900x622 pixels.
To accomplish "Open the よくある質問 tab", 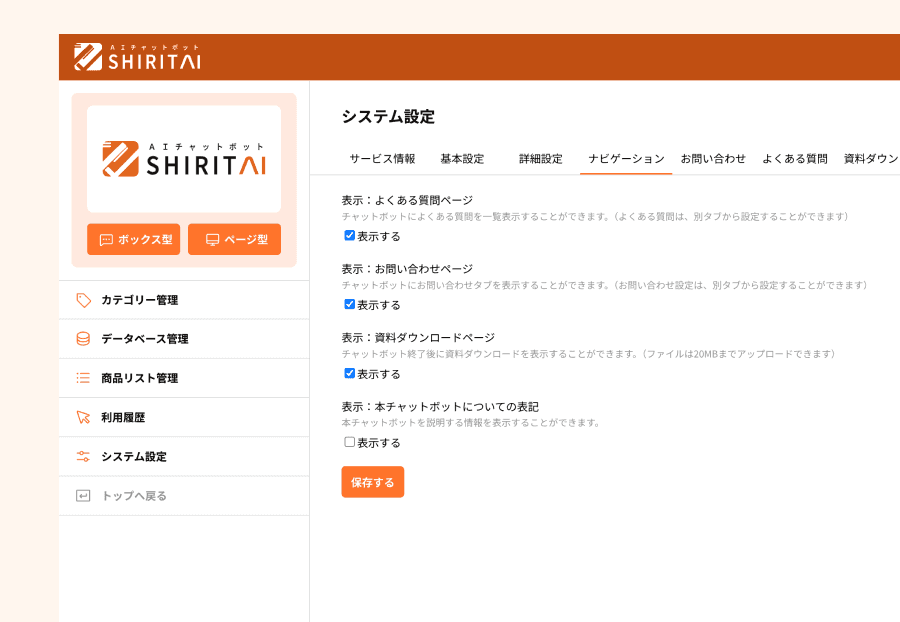I will 795,159.
